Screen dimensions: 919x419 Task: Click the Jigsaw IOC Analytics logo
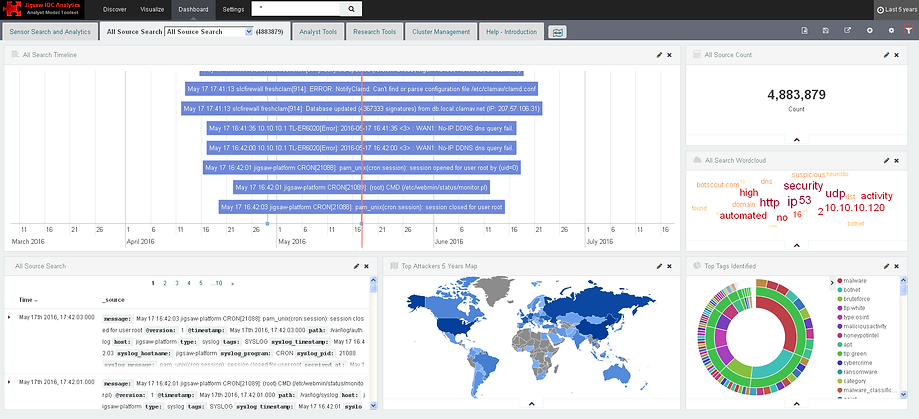[x=43, y=9]
